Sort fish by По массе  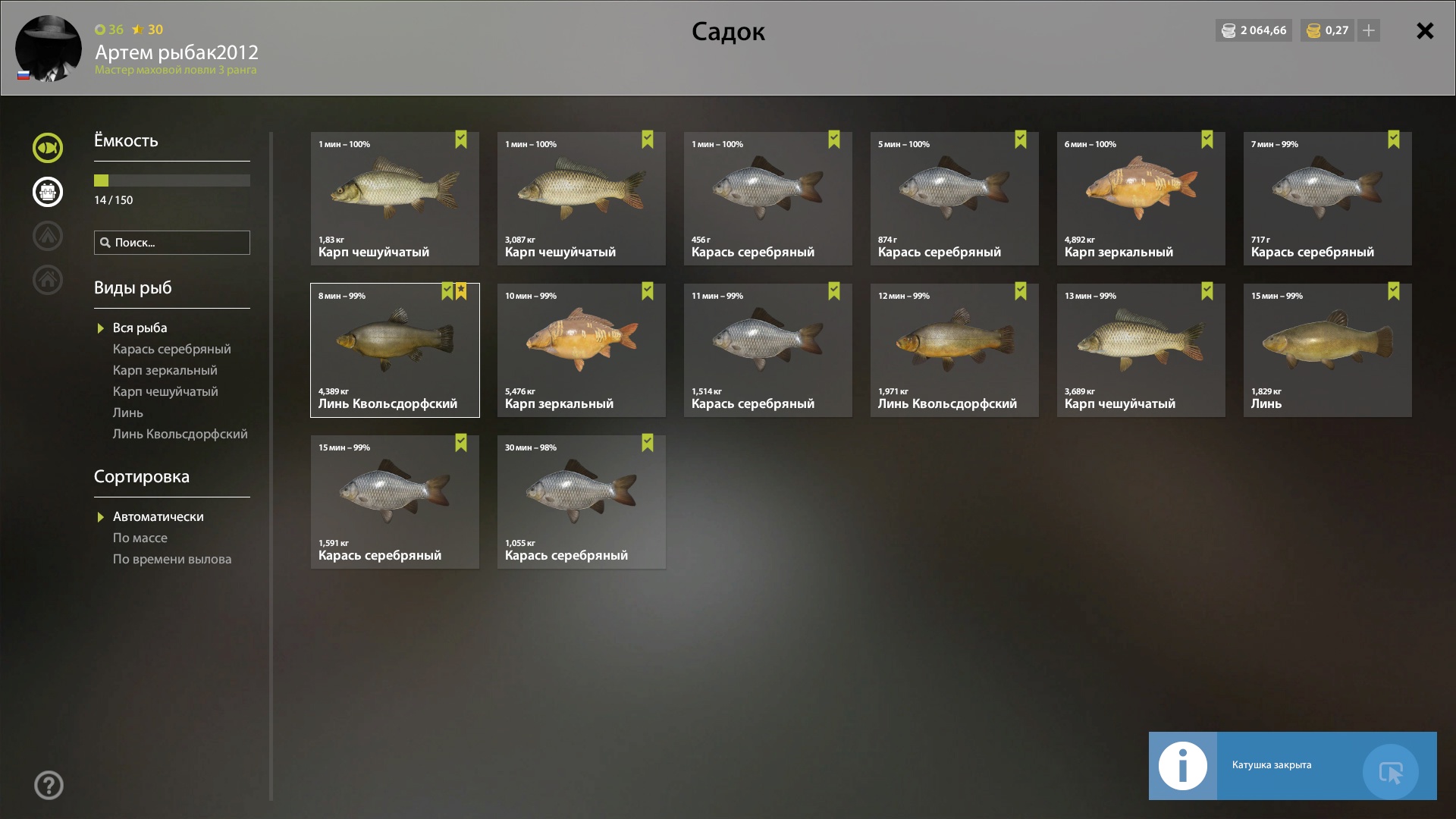coord(140,538)
